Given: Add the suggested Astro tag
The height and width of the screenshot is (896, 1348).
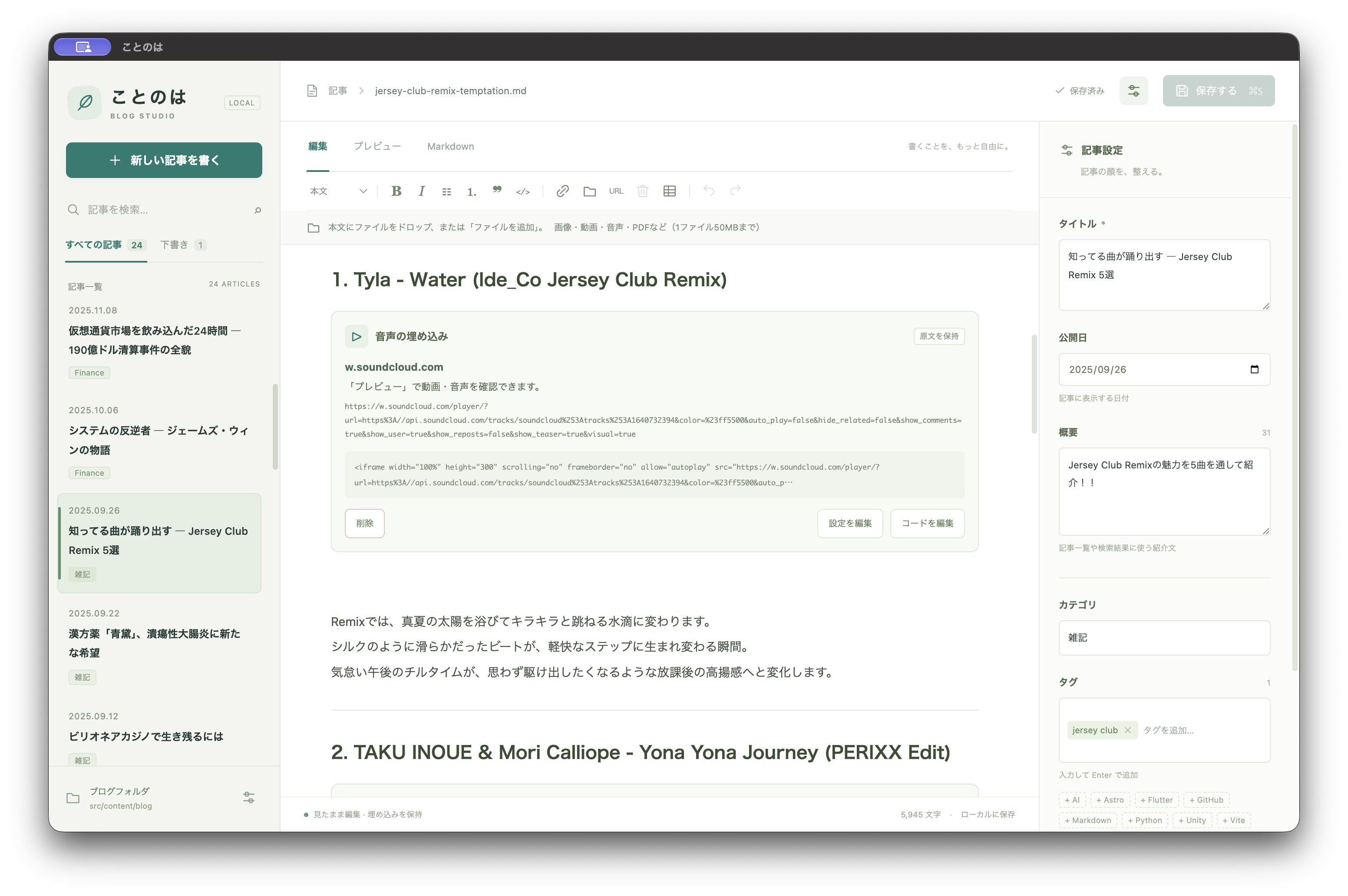Looking at the screenshot, I should [1110, 800].
